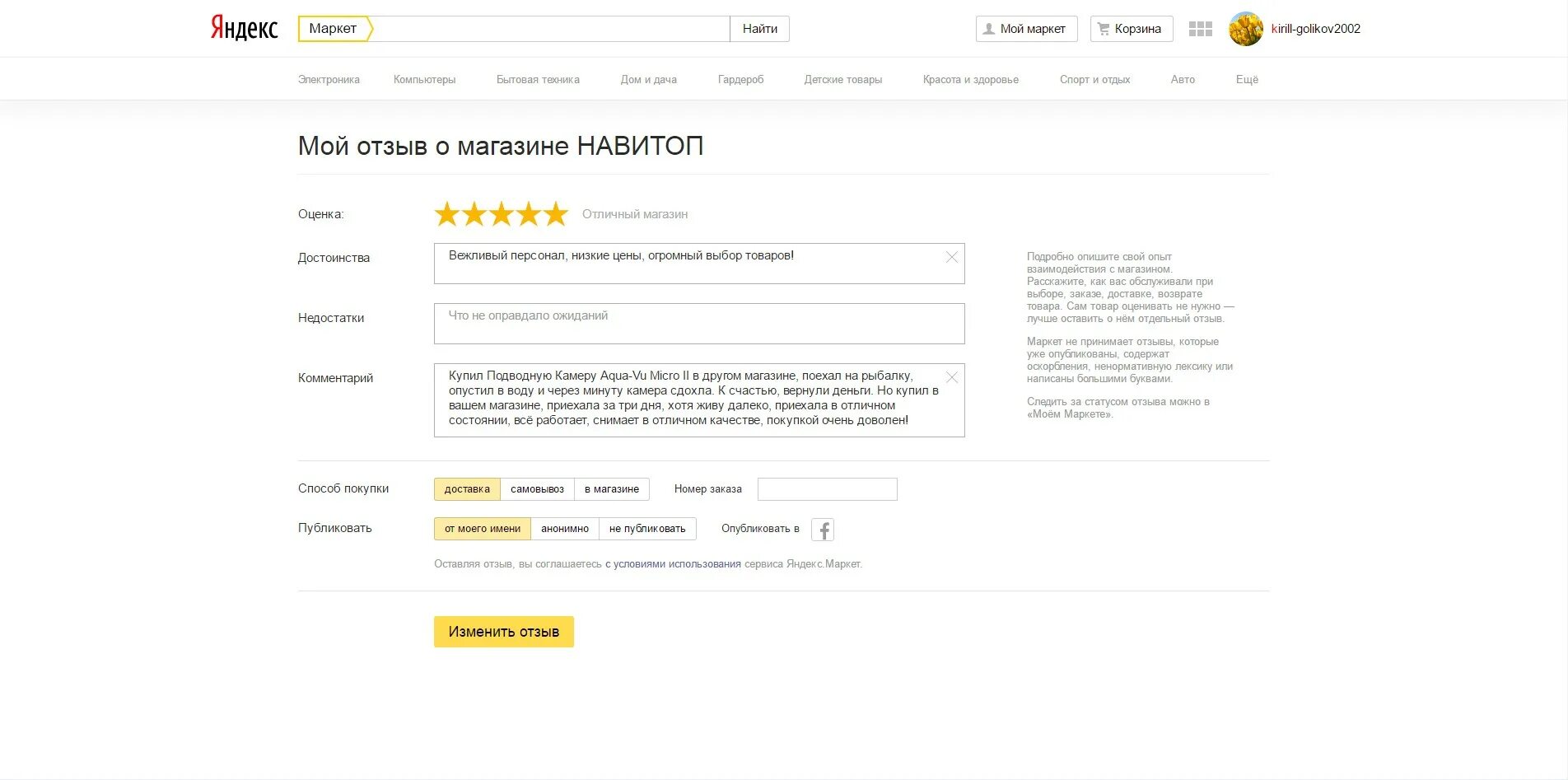Click the Изменить отзыв button
Viewport: 1568px width, 780px height.
click(504, 632)
